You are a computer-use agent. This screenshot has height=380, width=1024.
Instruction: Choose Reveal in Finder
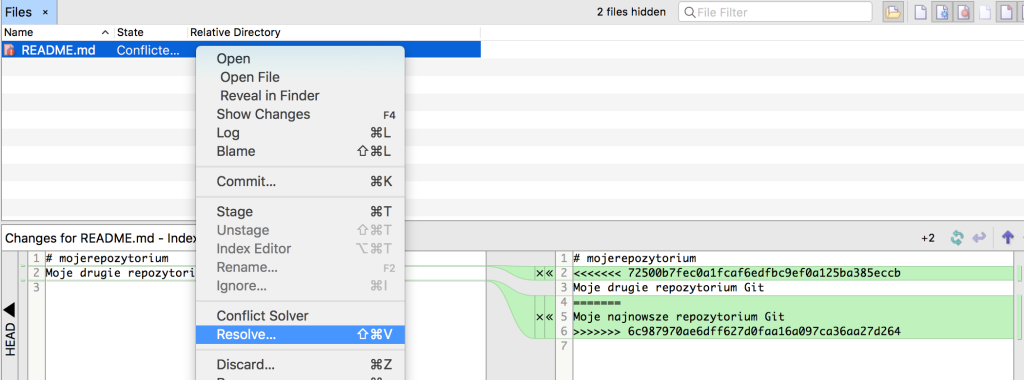300,95
